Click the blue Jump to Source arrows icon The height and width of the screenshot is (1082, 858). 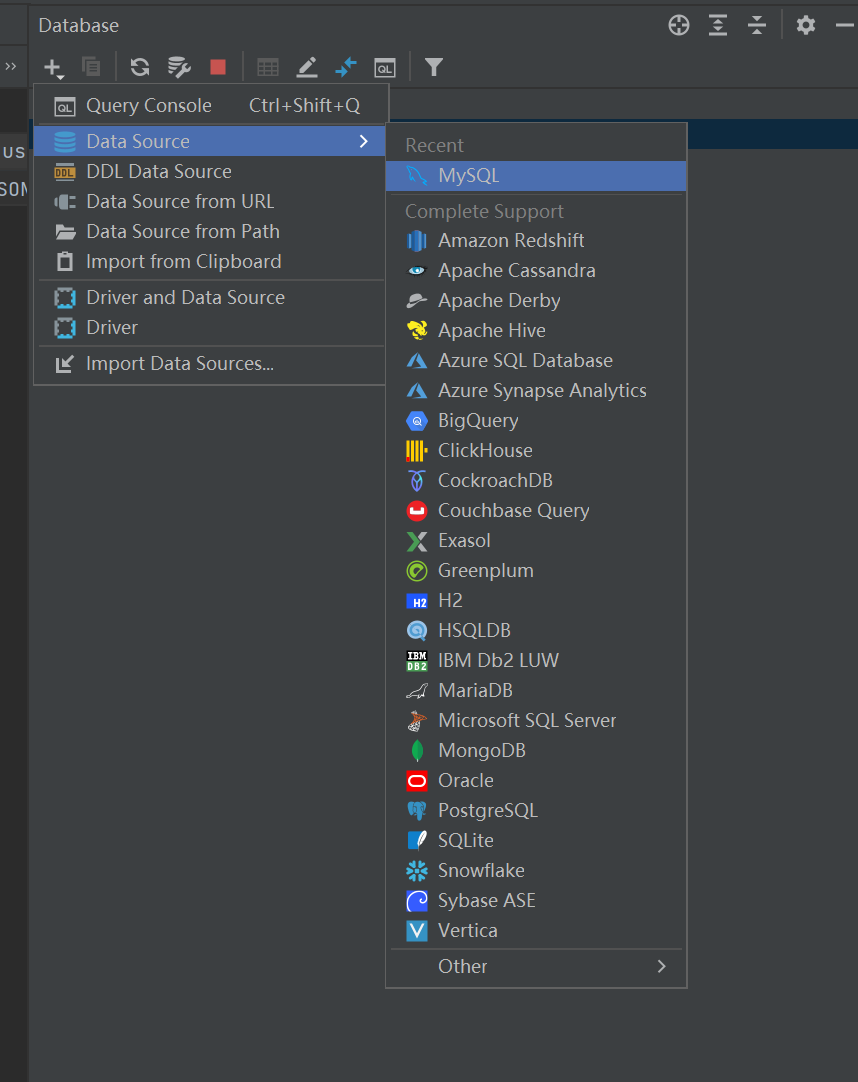[346, 67]
